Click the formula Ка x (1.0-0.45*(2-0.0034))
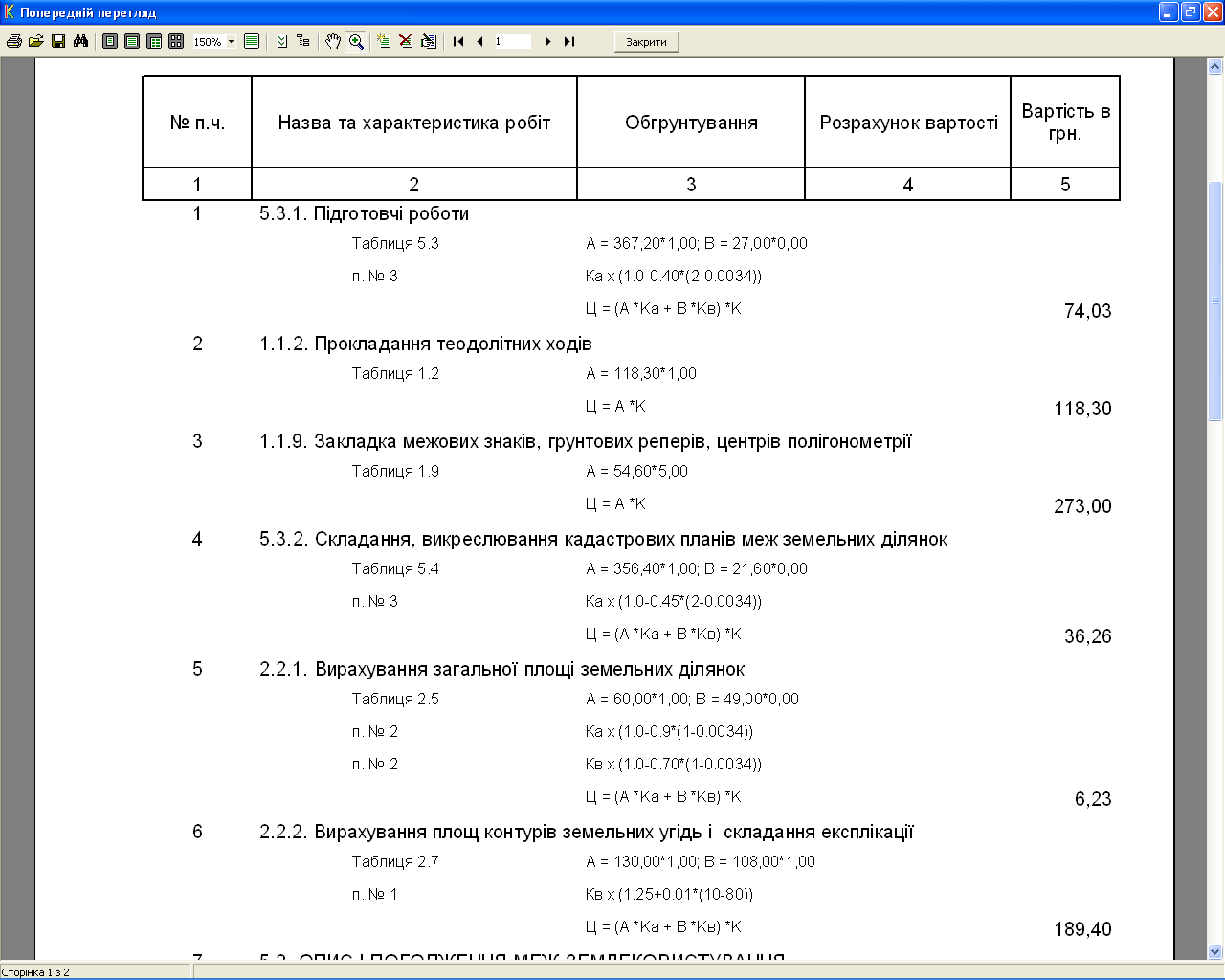The image size is (1225, 980). coord(674,601)
